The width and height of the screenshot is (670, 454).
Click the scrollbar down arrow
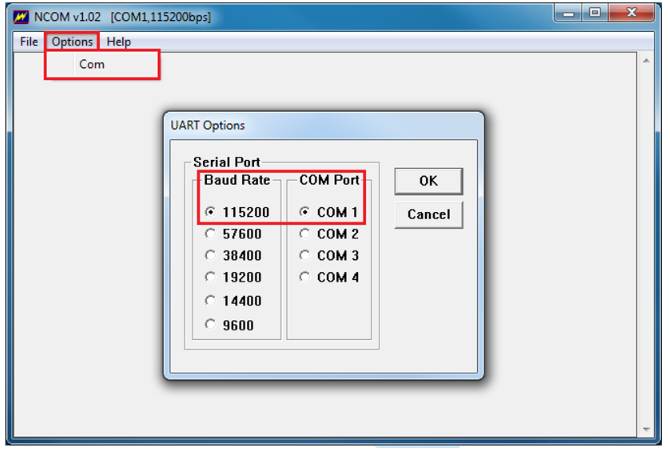645,430
